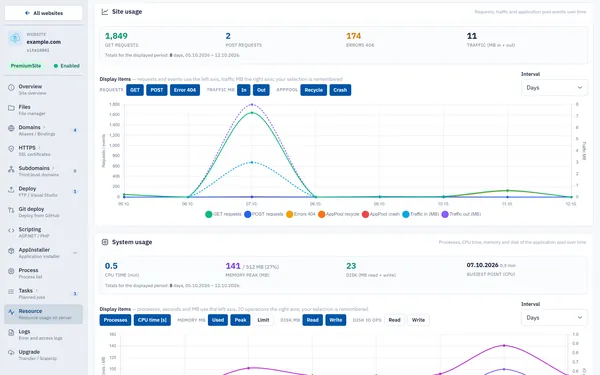Click the Site usage chart icon

click(x=104, y=12)
